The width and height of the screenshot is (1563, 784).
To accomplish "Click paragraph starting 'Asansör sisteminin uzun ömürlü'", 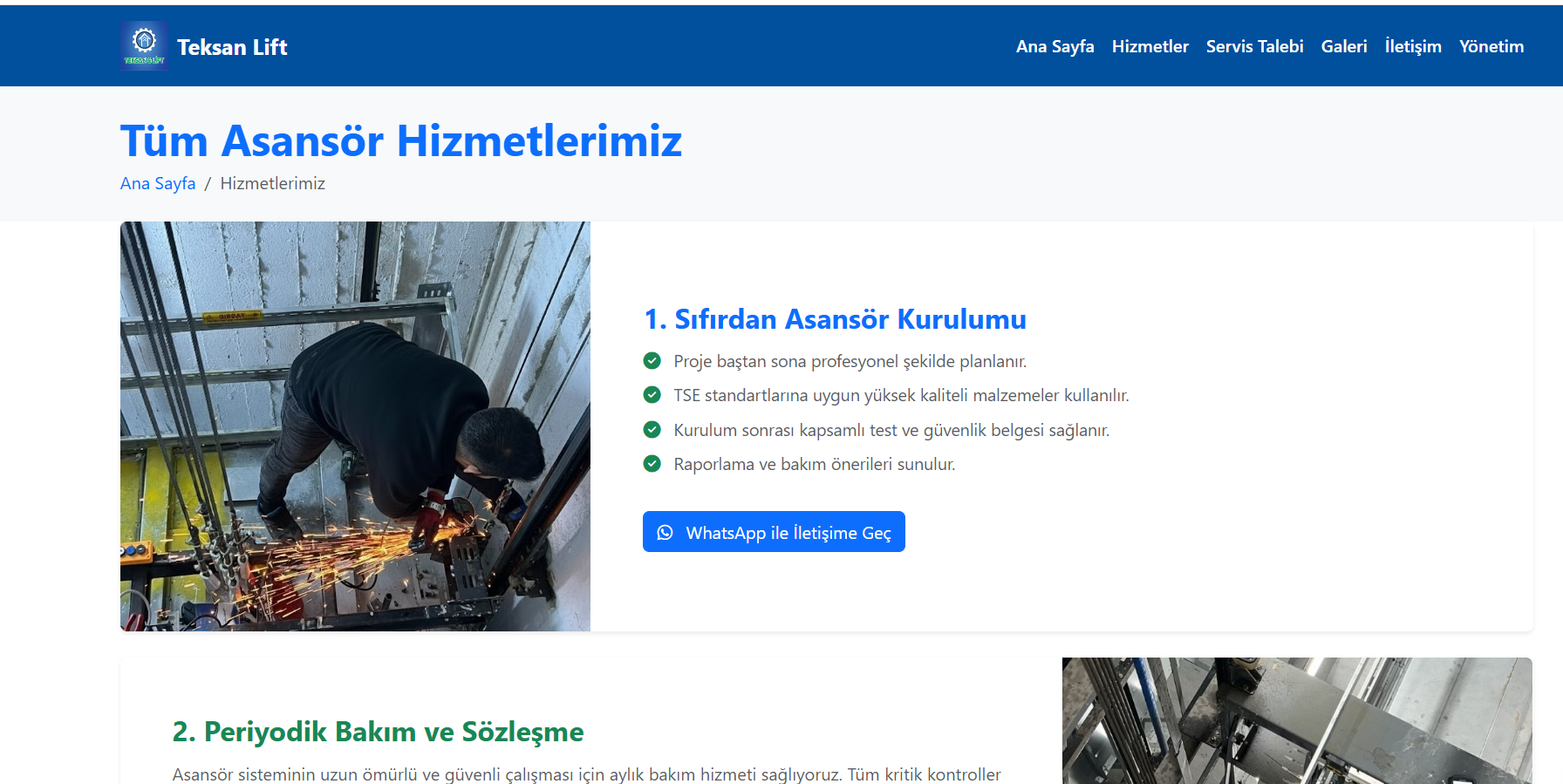I will pyautogui.click(x=587, y=774).
